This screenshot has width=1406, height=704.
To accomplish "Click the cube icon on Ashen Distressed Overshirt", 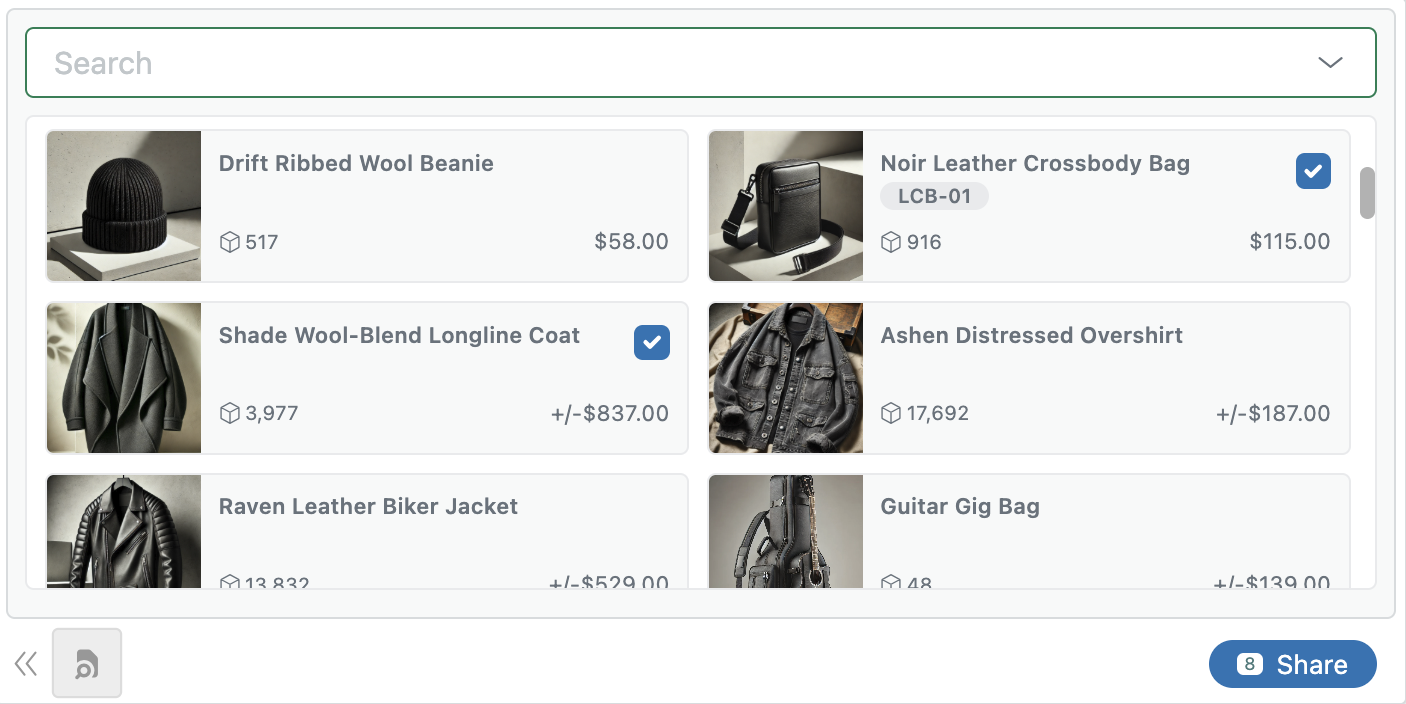I will [892, 413].
